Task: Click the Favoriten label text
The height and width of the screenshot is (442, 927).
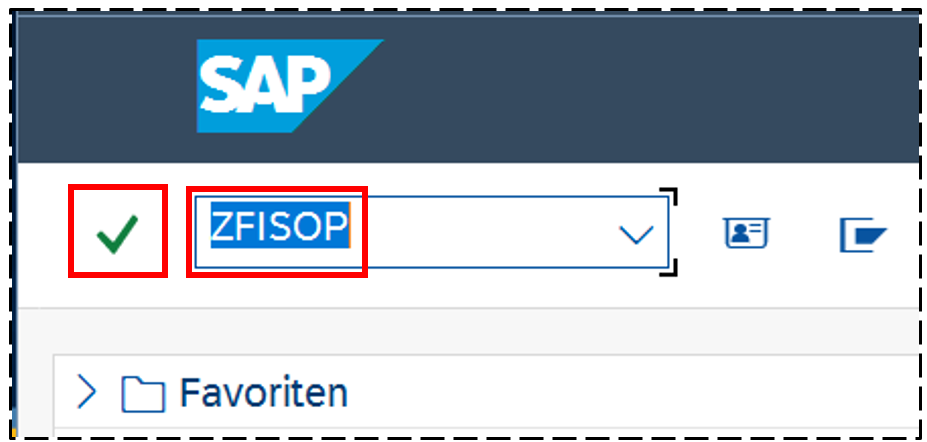Action: tap(264, 392)
